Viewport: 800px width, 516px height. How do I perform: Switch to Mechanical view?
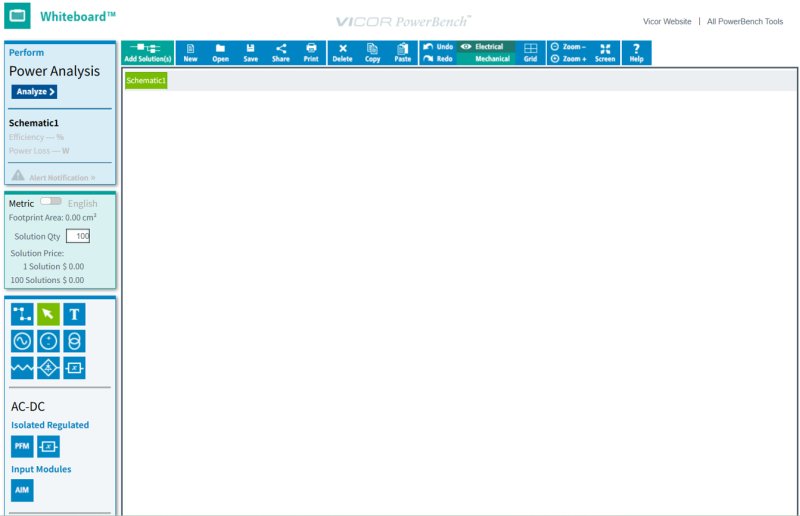tap(486, 59)
